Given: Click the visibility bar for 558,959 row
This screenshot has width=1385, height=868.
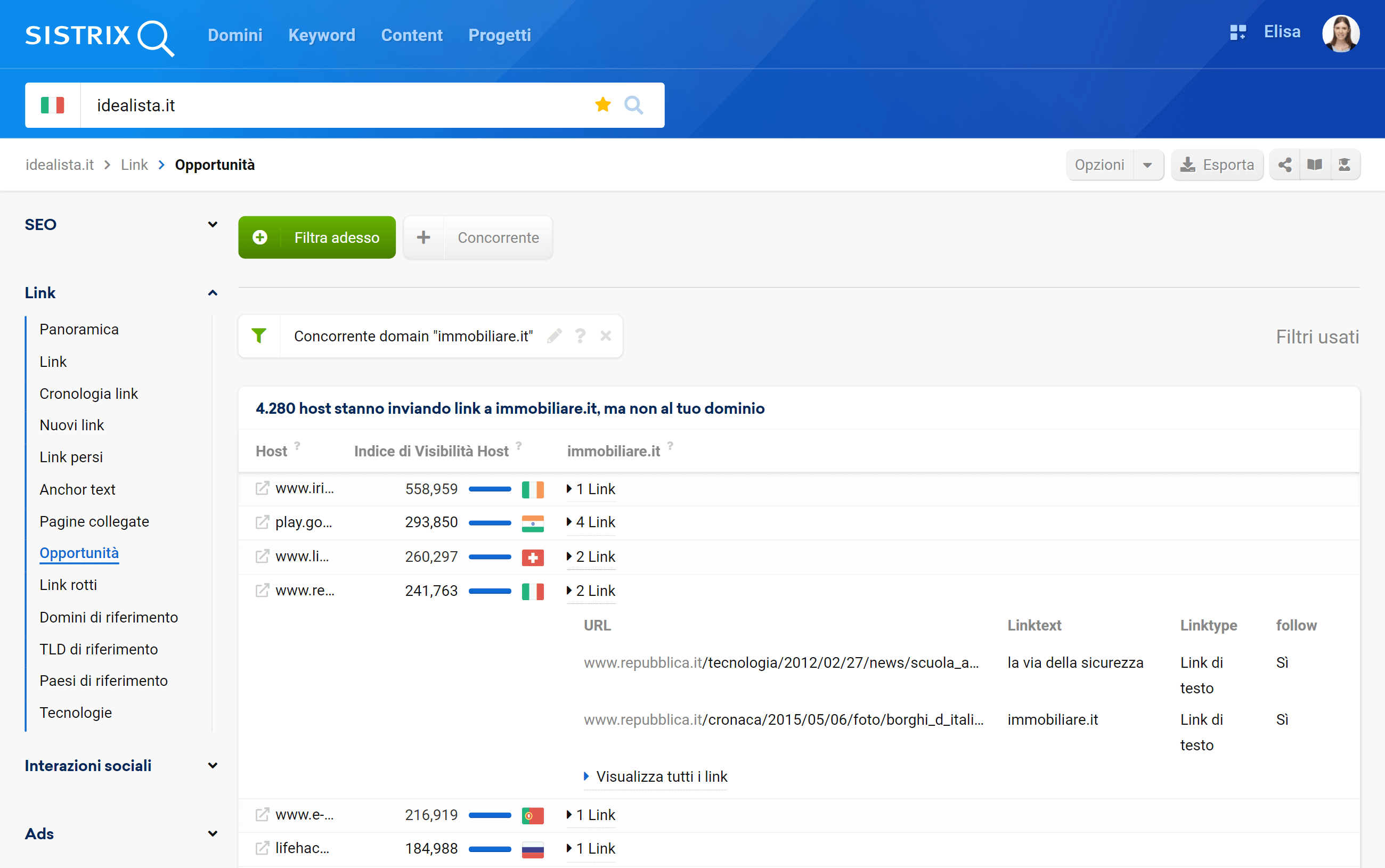Looking at the screenshot, I should [490, 489].
